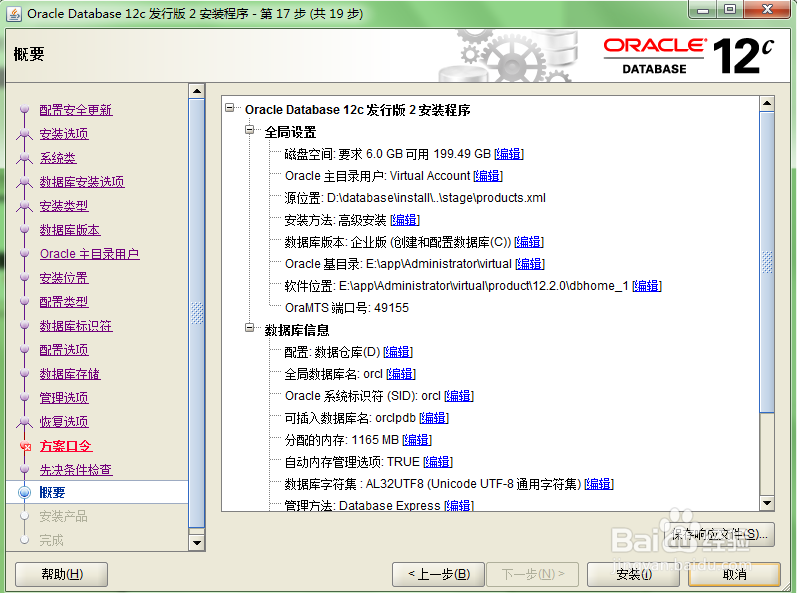Edit the 可插入数据库名 orclpdb
Image resolution: width=797 pixels, height=593 pixels.
434,418
